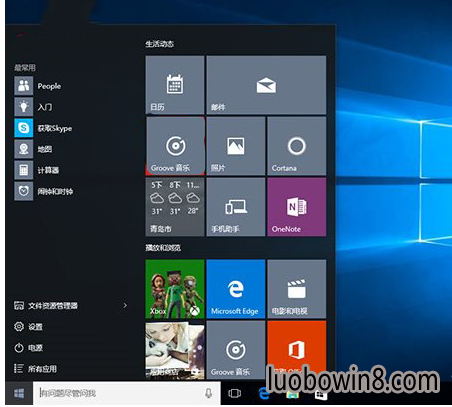Launch 获取Skype from the most used list
This screenshot has height=407, width=452.
[x=43, y=128]
